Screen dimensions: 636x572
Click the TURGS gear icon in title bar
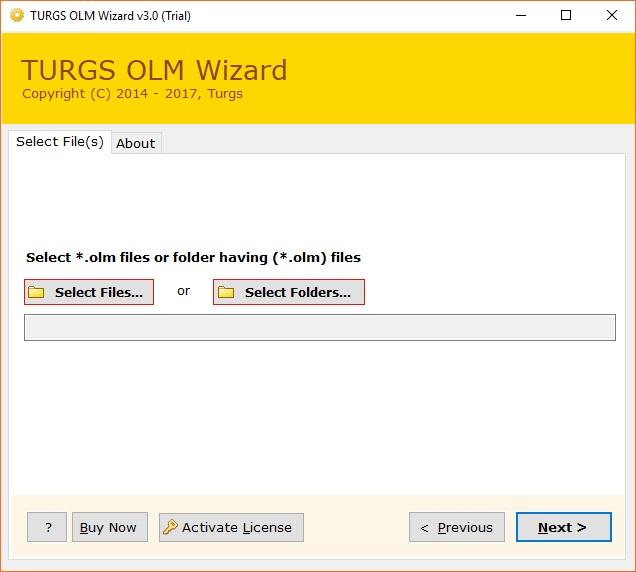click(17, 15)
